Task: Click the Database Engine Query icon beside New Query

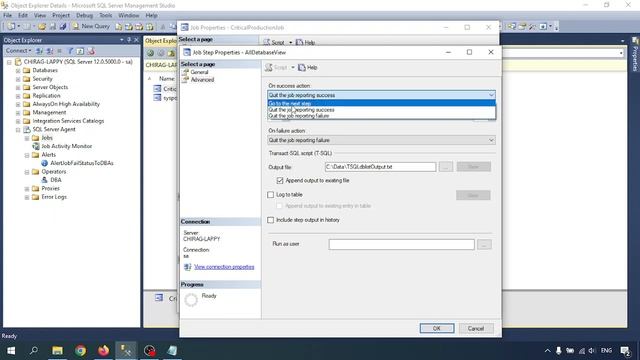Action: click(118, 27)
